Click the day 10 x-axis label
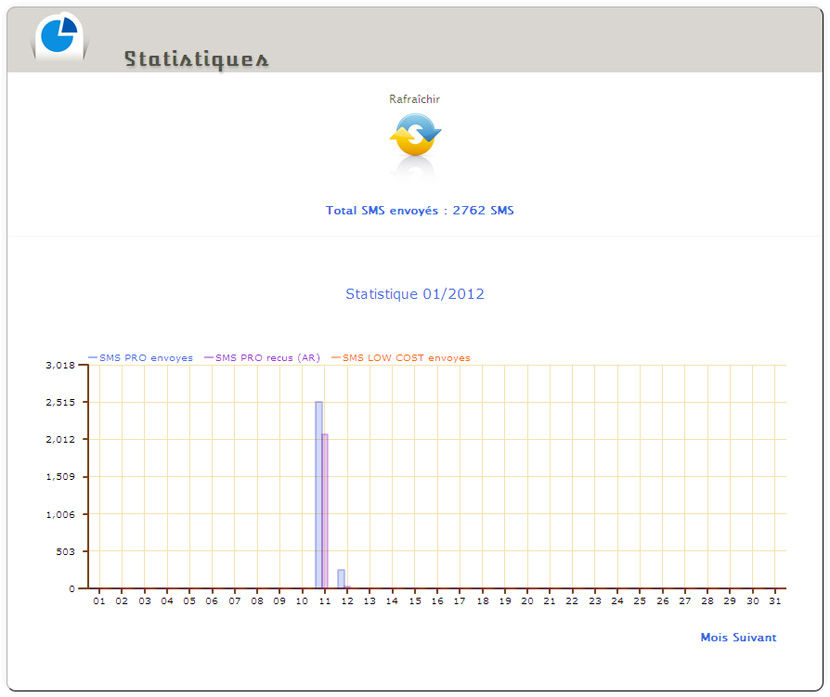The width and height of the screenshot is (830, 697). [302, 601]
